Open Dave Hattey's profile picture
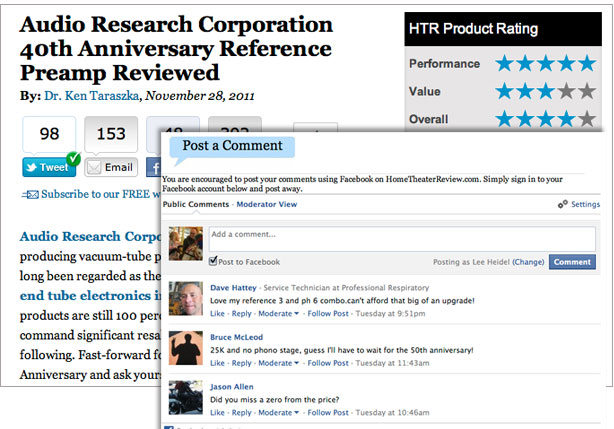 pos(186,298)
